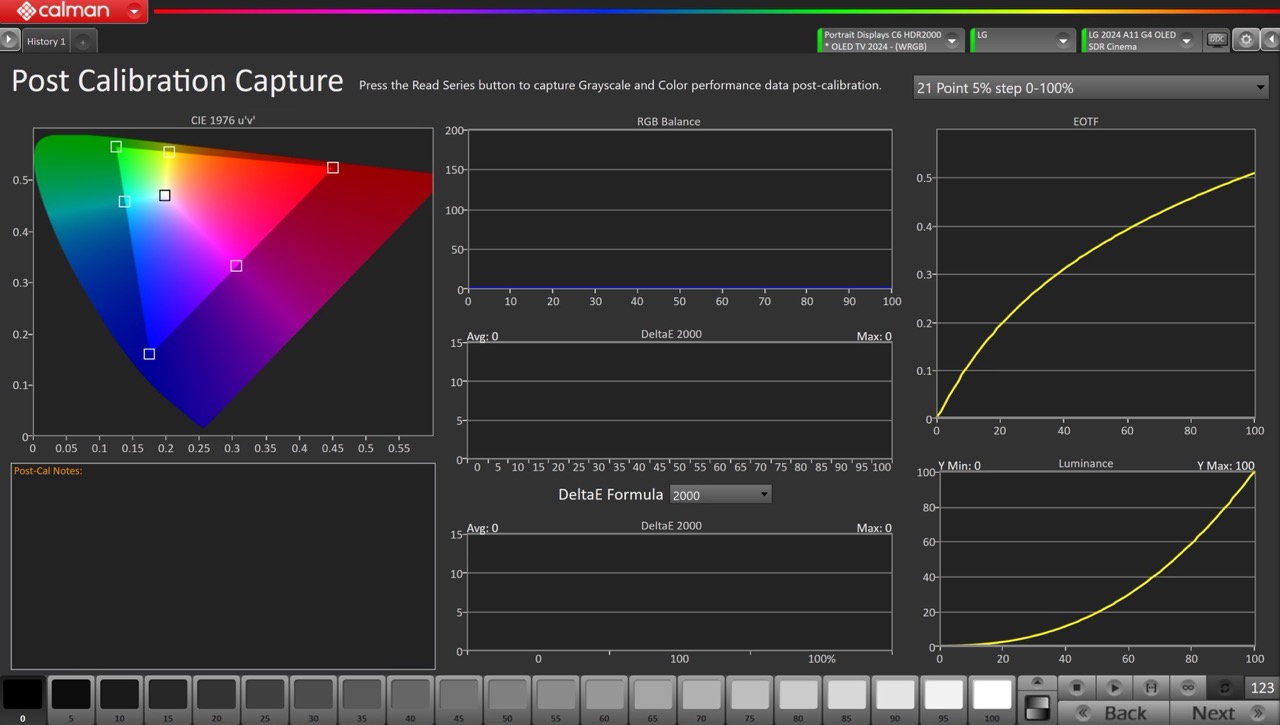1280x725 pixels.
Task: Click the workflow play arrow at top left
Action: click(x=9, y=40)
